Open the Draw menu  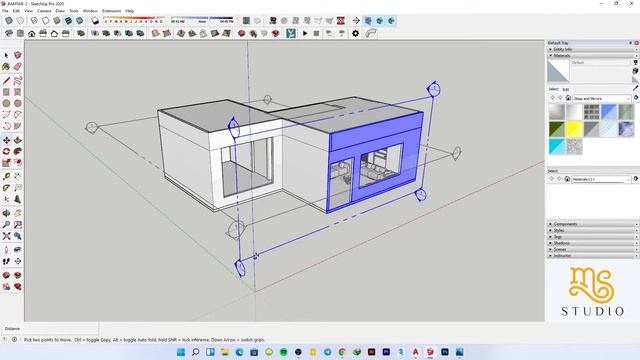coord(60,11)
